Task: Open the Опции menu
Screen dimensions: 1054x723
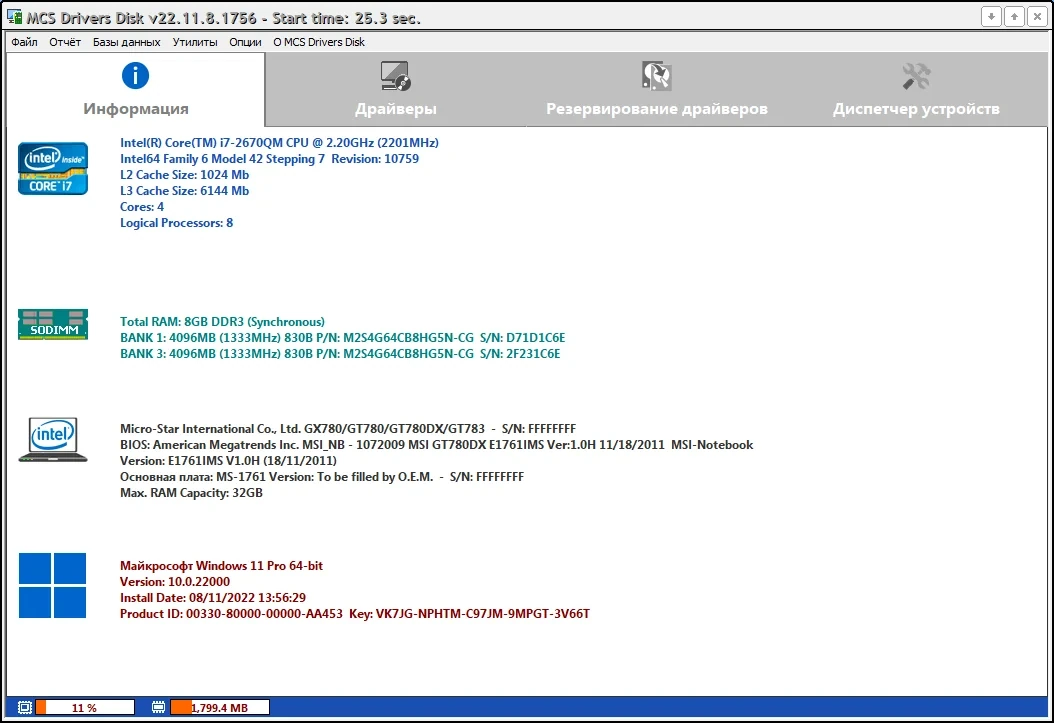Action: tap(245, 42)
